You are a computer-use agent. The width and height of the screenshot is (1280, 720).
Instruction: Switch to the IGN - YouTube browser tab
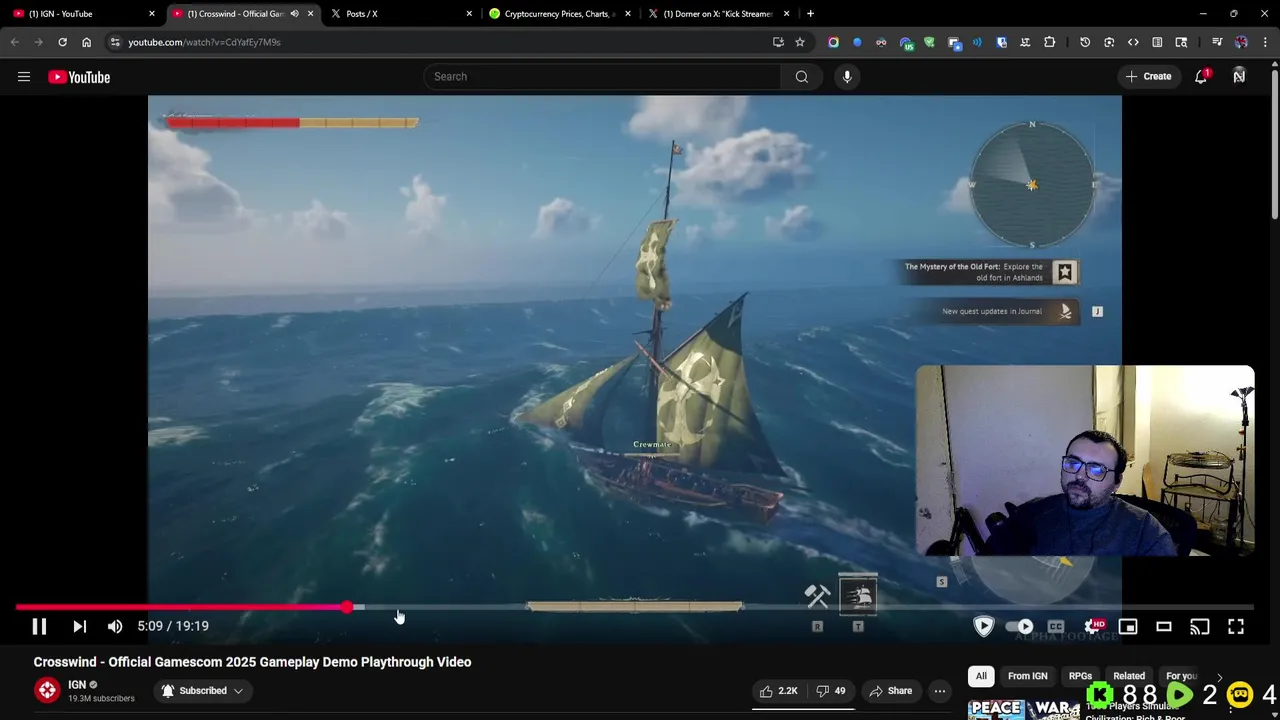(x=84, y=14)
